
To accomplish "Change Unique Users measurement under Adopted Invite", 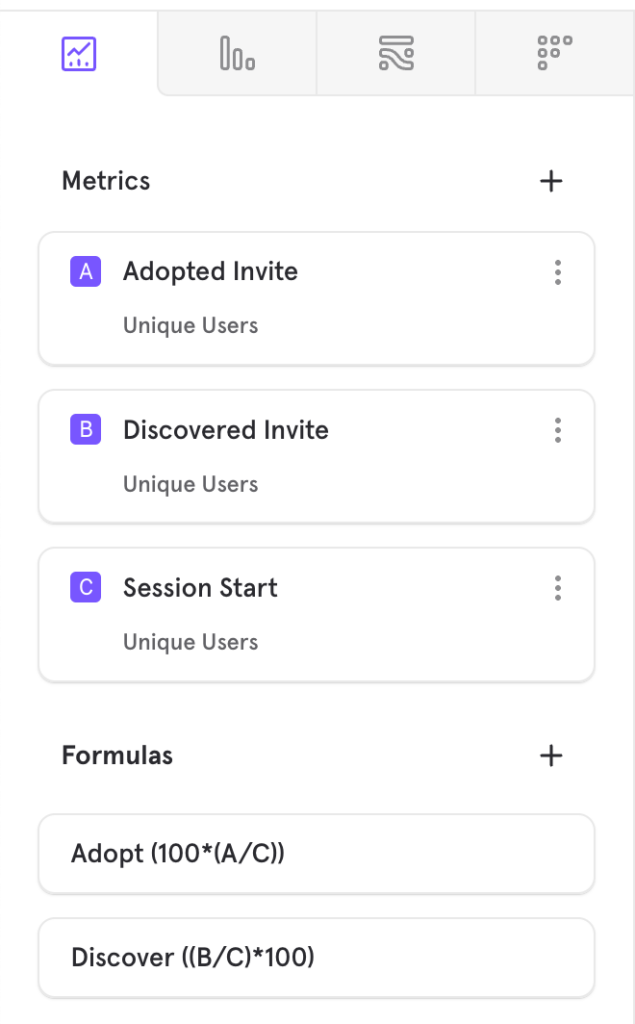I will pyautogui.click(x=191, y=325).
